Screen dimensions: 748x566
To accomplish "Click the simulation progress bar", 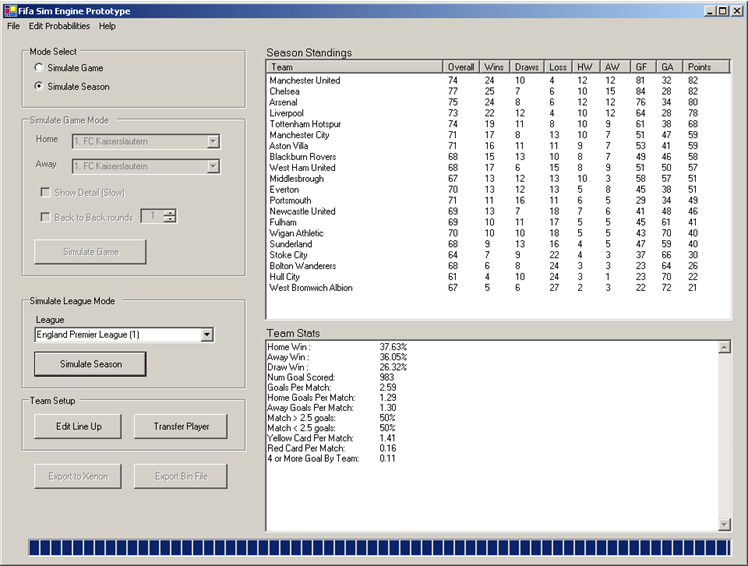I will click(379, 547).
